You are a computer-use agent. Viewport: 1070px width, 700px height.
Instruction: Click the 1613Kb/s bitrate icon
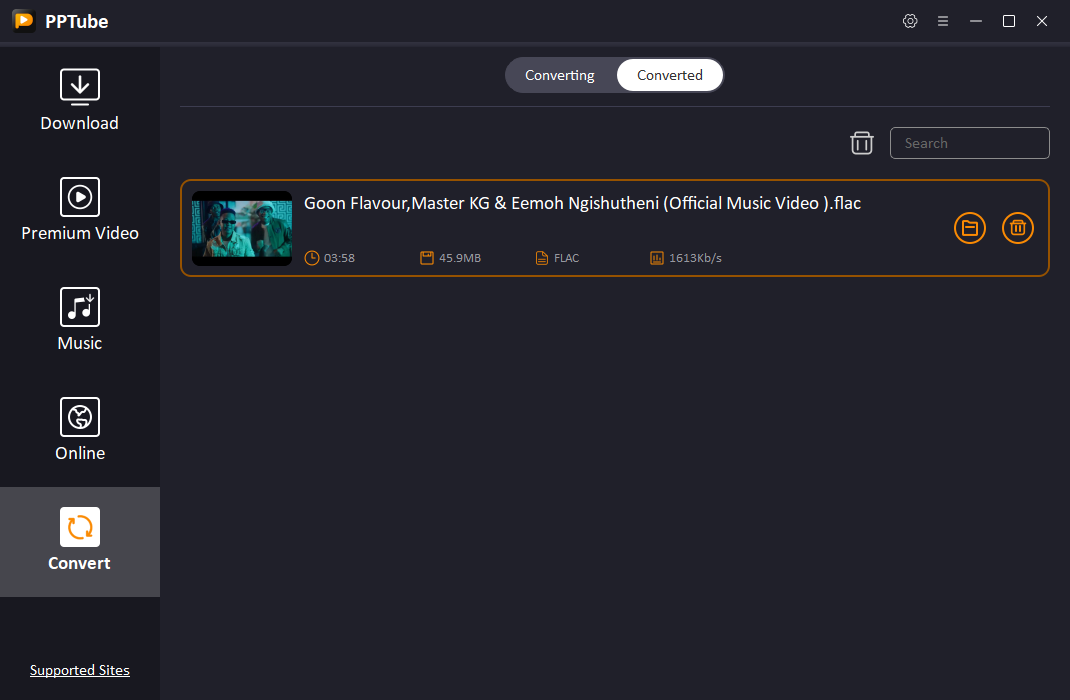[x=657, y=258]
